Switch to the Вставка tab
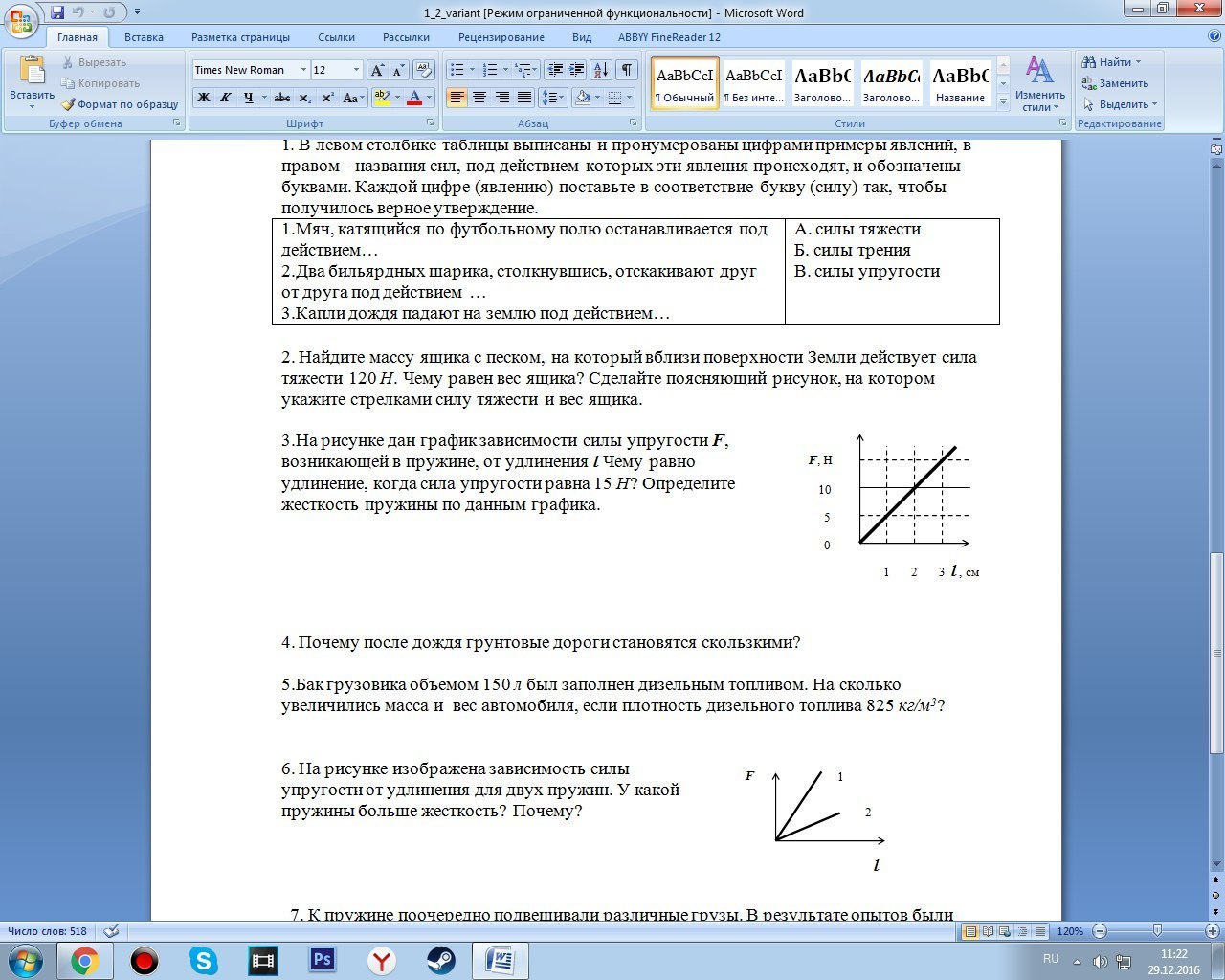Image resolution: width=1225 pixels, height=980 pixels. click(144, 37)
